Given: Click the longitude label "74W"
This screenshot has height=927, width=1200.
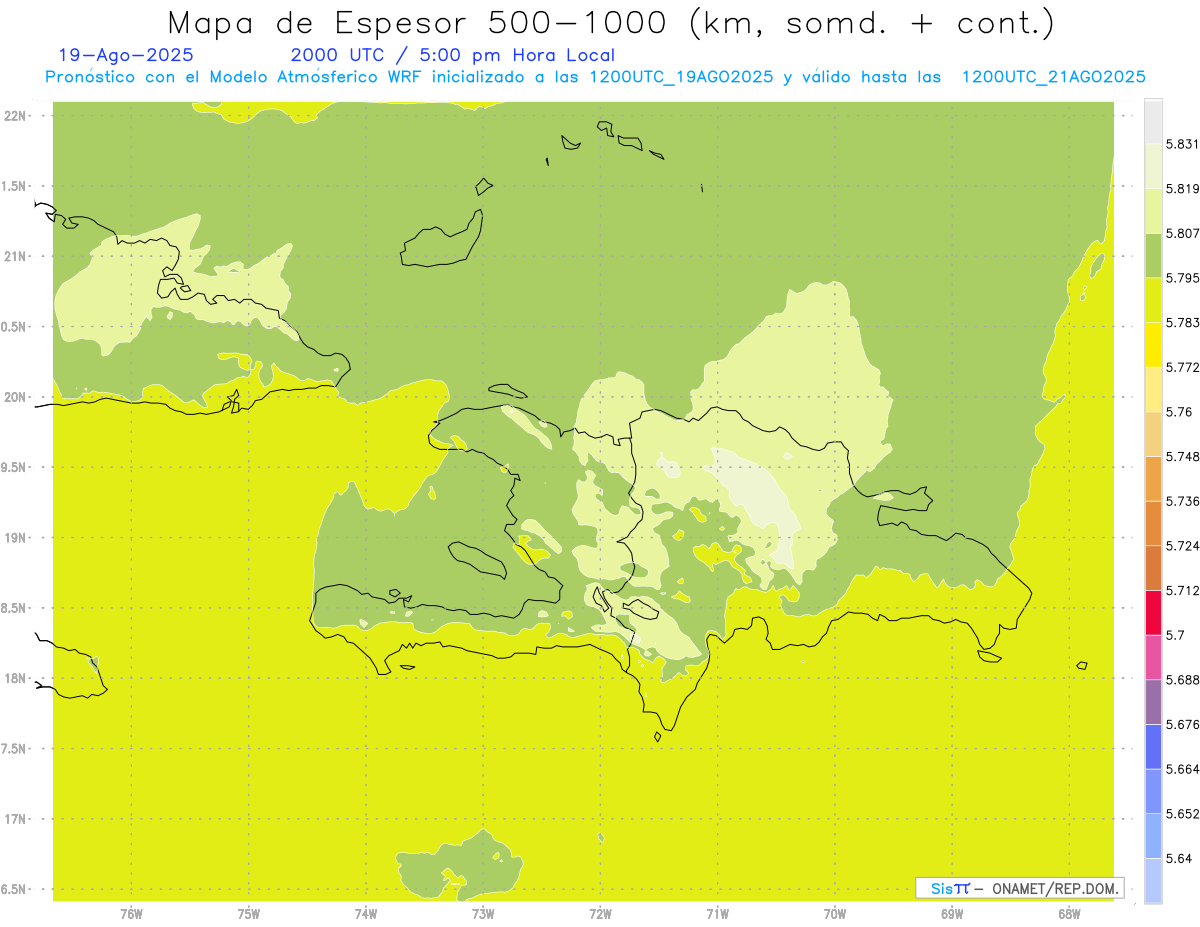Looking at the screenshot, I should tap(366, 913).
